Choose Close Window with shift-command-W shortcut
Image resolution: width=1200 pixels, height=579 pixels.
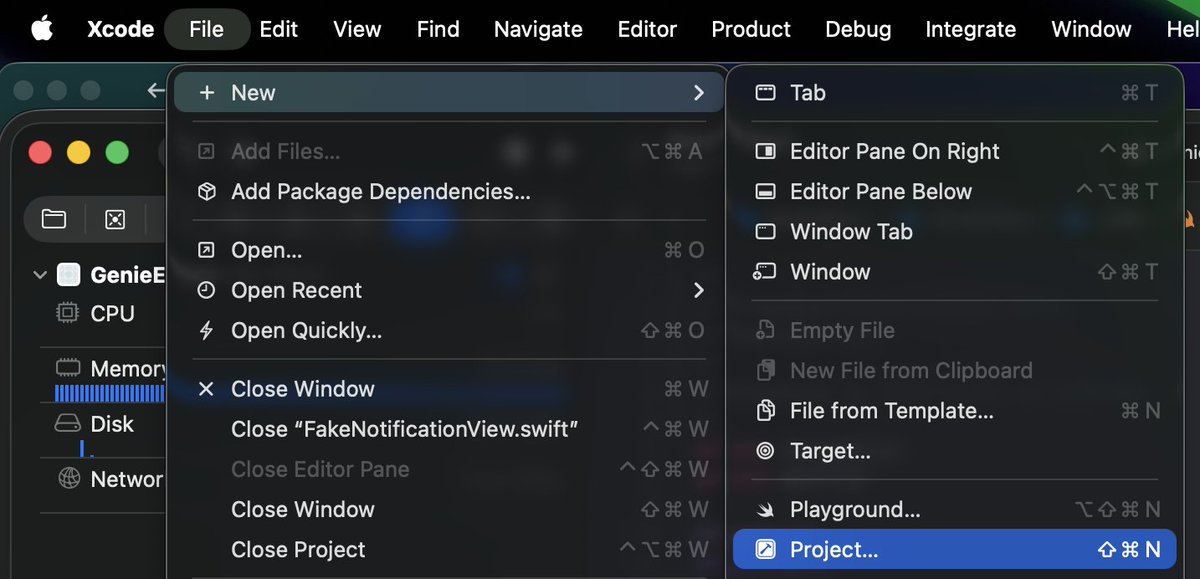[x=449, y=509]
